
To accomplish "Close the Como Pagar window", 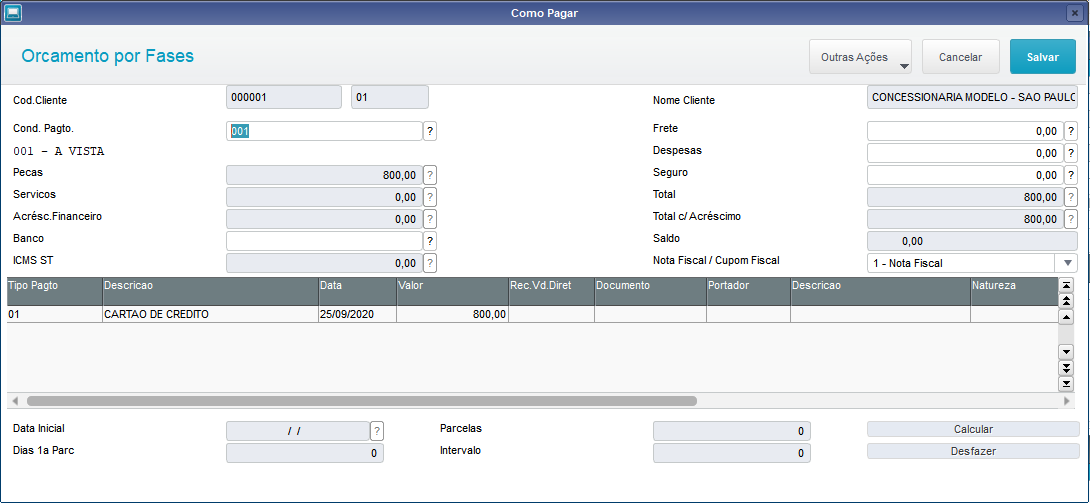I will click(x=1076, y=13).
